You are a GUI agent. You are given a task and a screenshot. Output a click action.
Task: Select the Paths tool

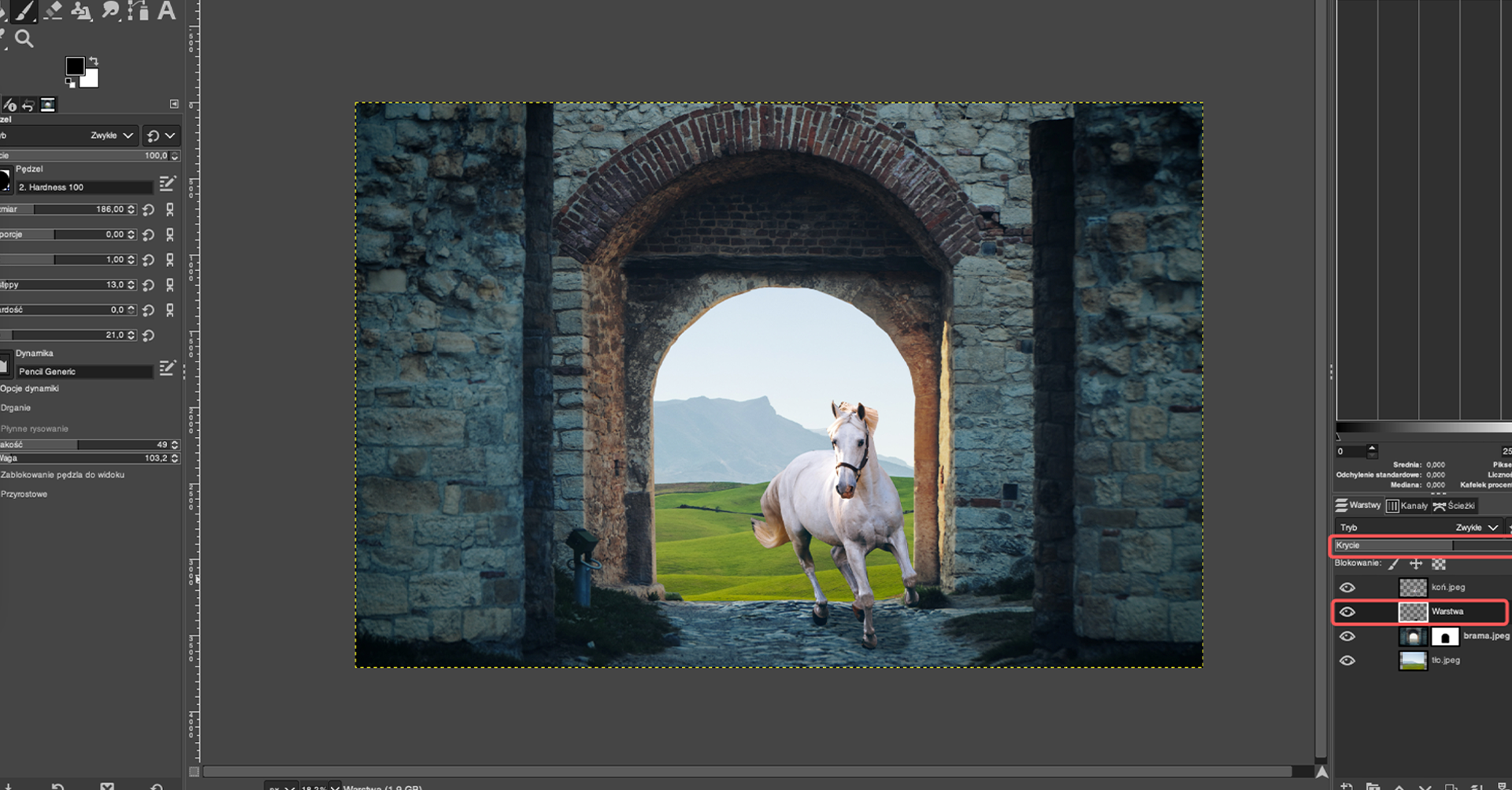[139, 10]
